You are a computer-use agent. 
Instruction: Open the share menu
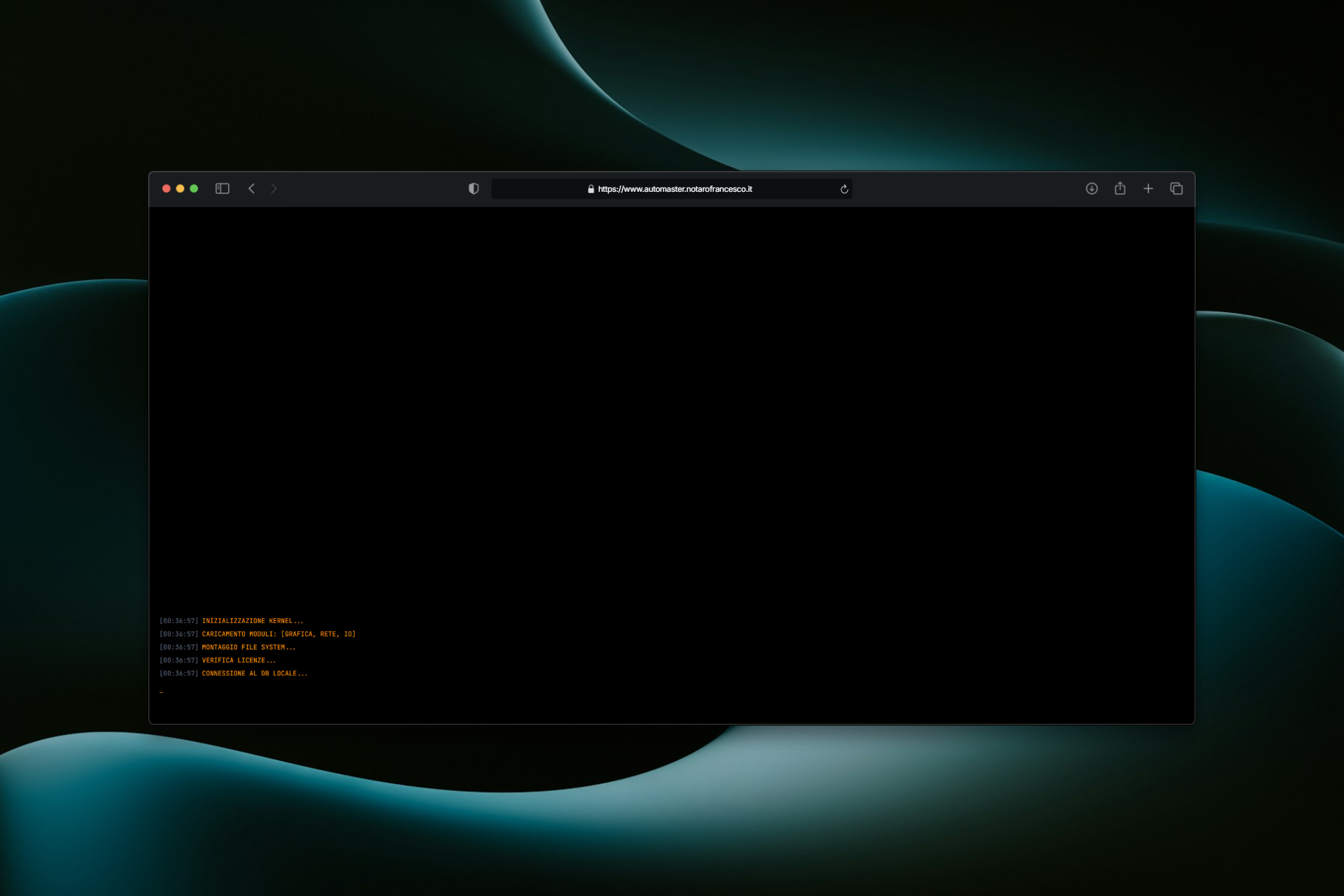[x=1120, y=188]
